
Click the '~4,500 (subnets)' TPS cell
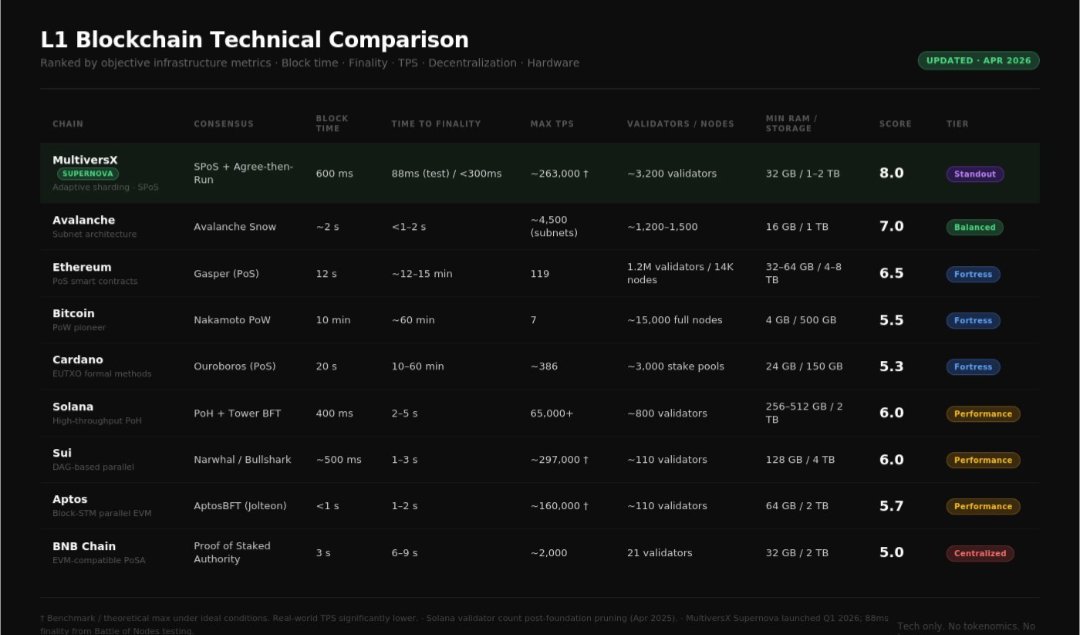pyautogui.click(x=553, y=226)
